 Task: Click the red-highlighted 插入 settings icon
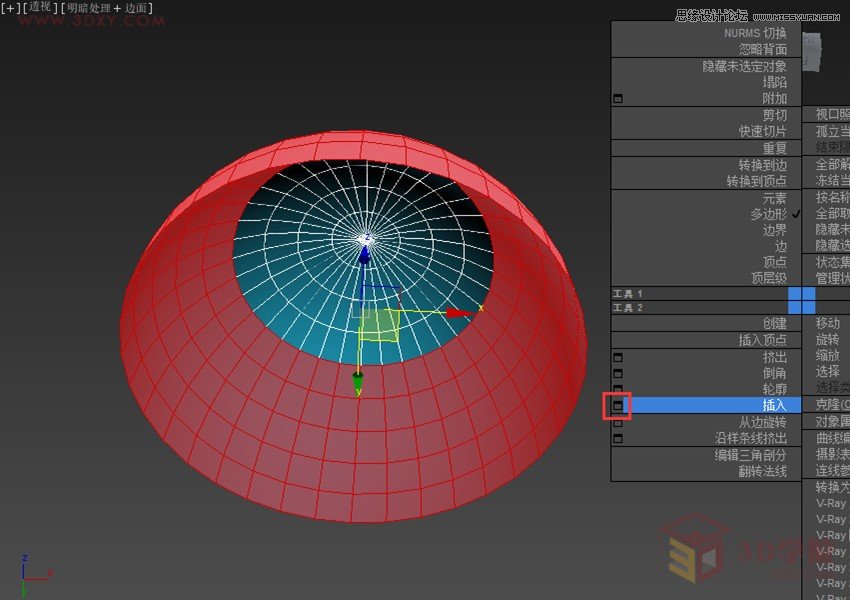click(x=617, y=405)
